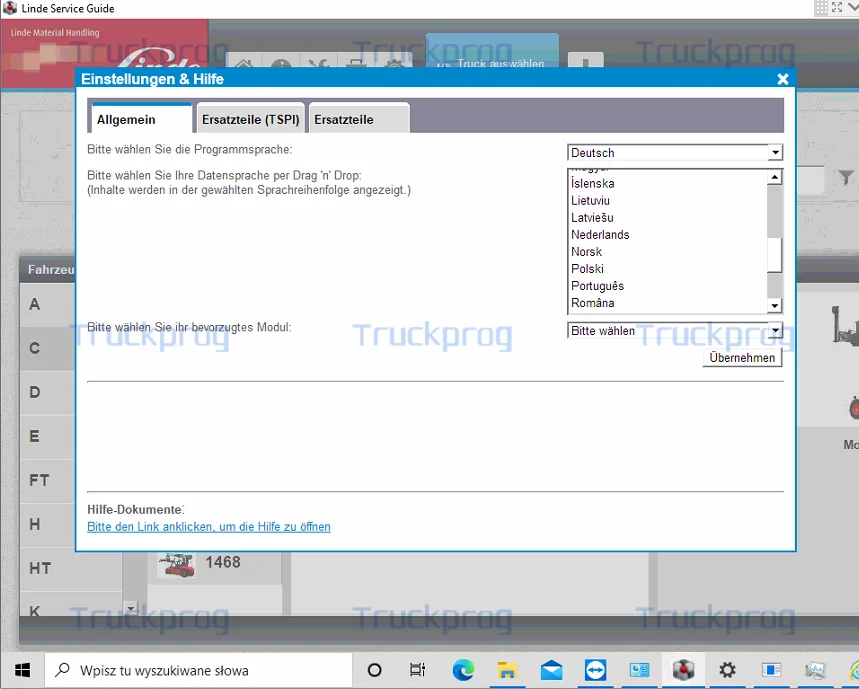
Task: Open the Hilfe link
Action: click(x=209, y=526)
